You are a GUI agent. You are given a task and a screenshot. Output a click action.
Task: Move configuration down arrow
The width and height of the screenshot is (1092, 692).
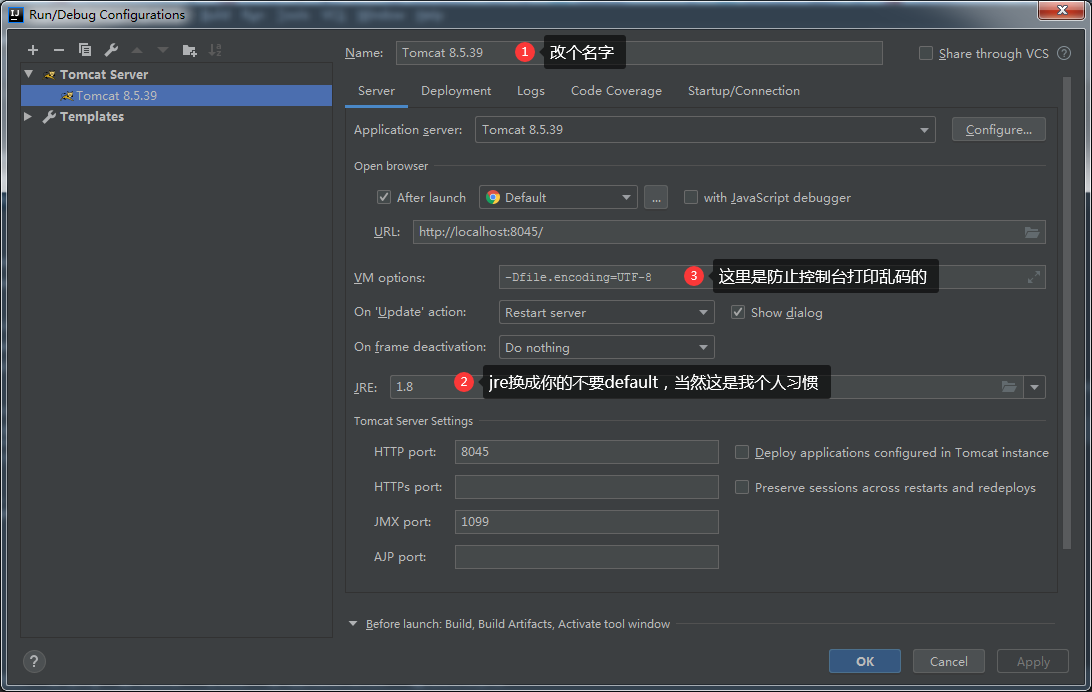[163, 50]
